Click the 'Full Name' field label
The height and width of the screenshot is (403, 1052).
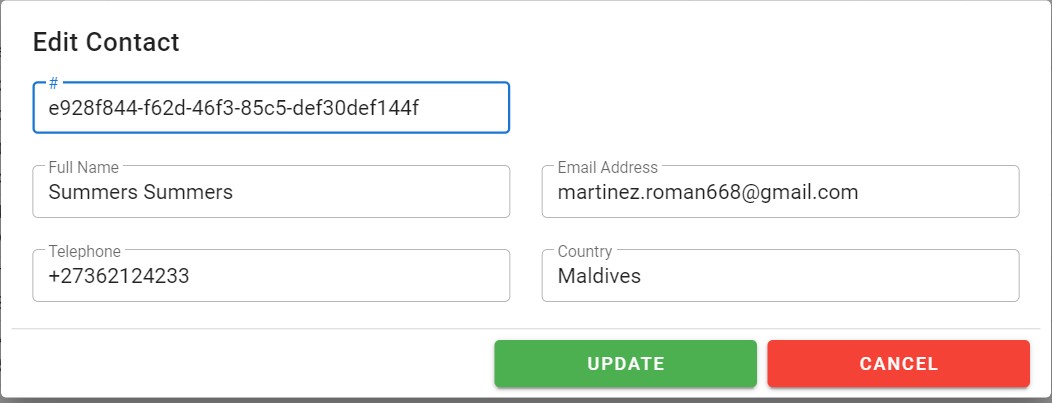pyautogui.click(x=85, y=168)
